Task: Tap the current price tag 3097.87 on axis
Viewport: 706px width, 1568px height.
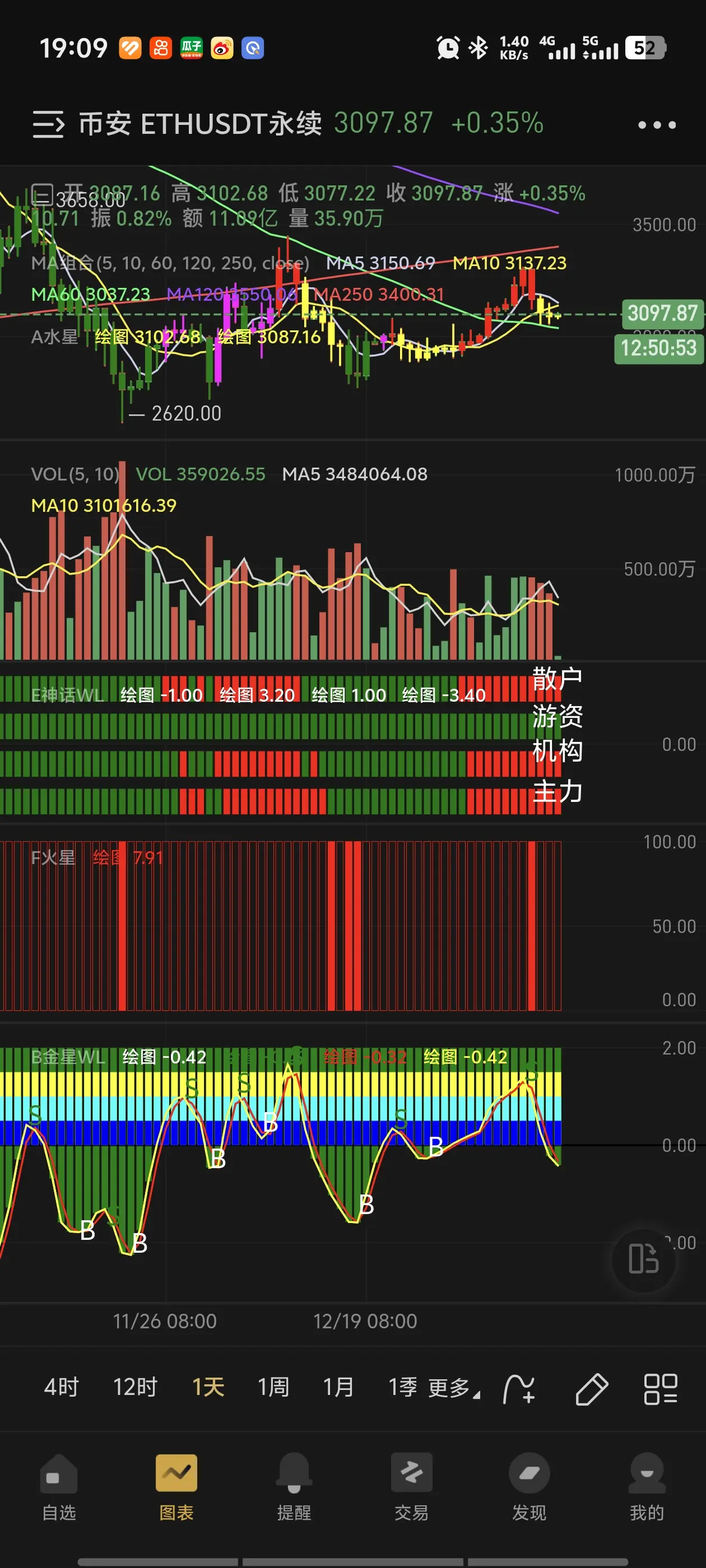Action: point(662,314)
